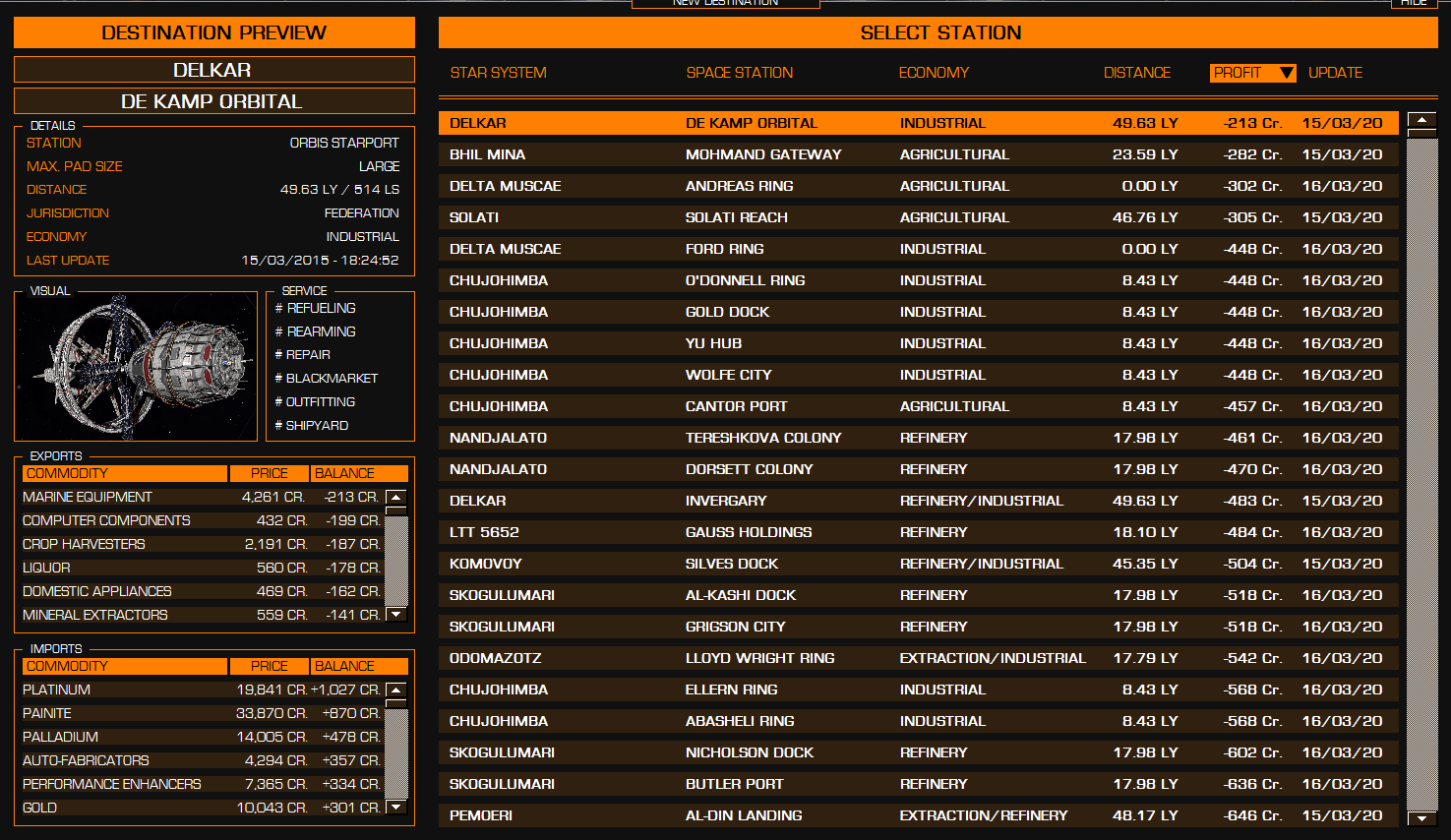Click the Exports Price column header

[x=270, y=473]
